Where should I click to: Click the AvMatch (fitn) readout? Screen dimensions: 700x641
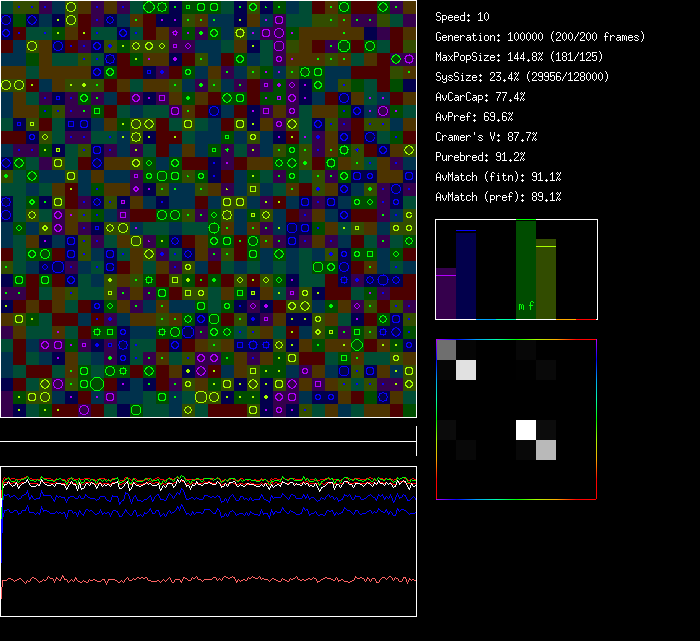click(x=498, y=177)
